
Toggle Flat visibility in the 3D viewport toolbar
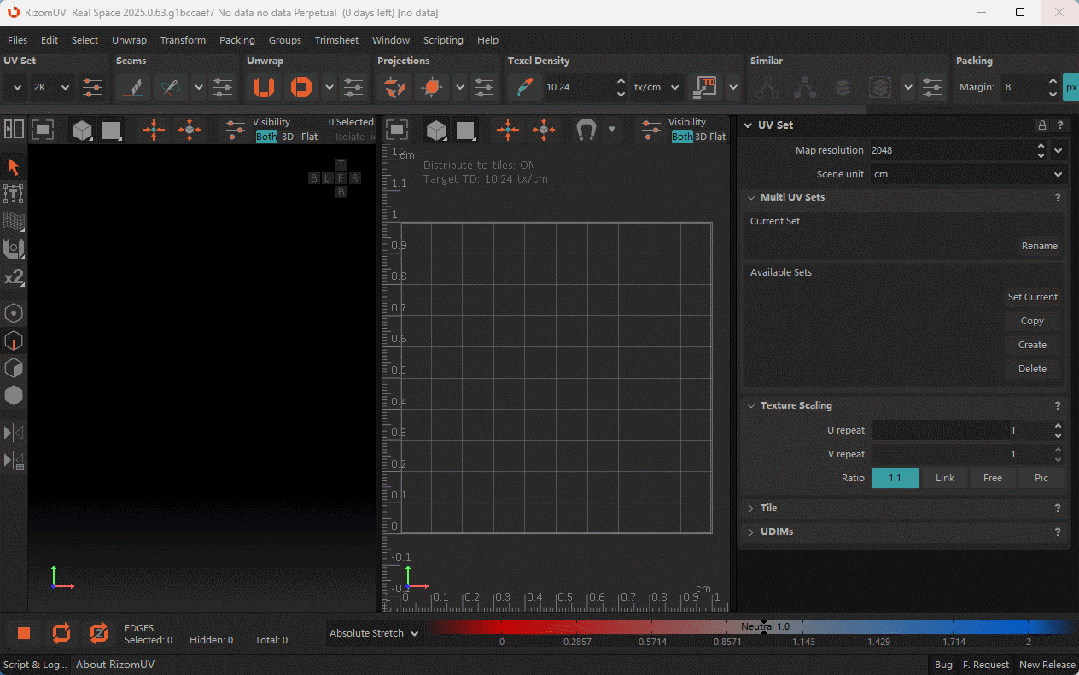pyautogui.click(x=310, y=136)
